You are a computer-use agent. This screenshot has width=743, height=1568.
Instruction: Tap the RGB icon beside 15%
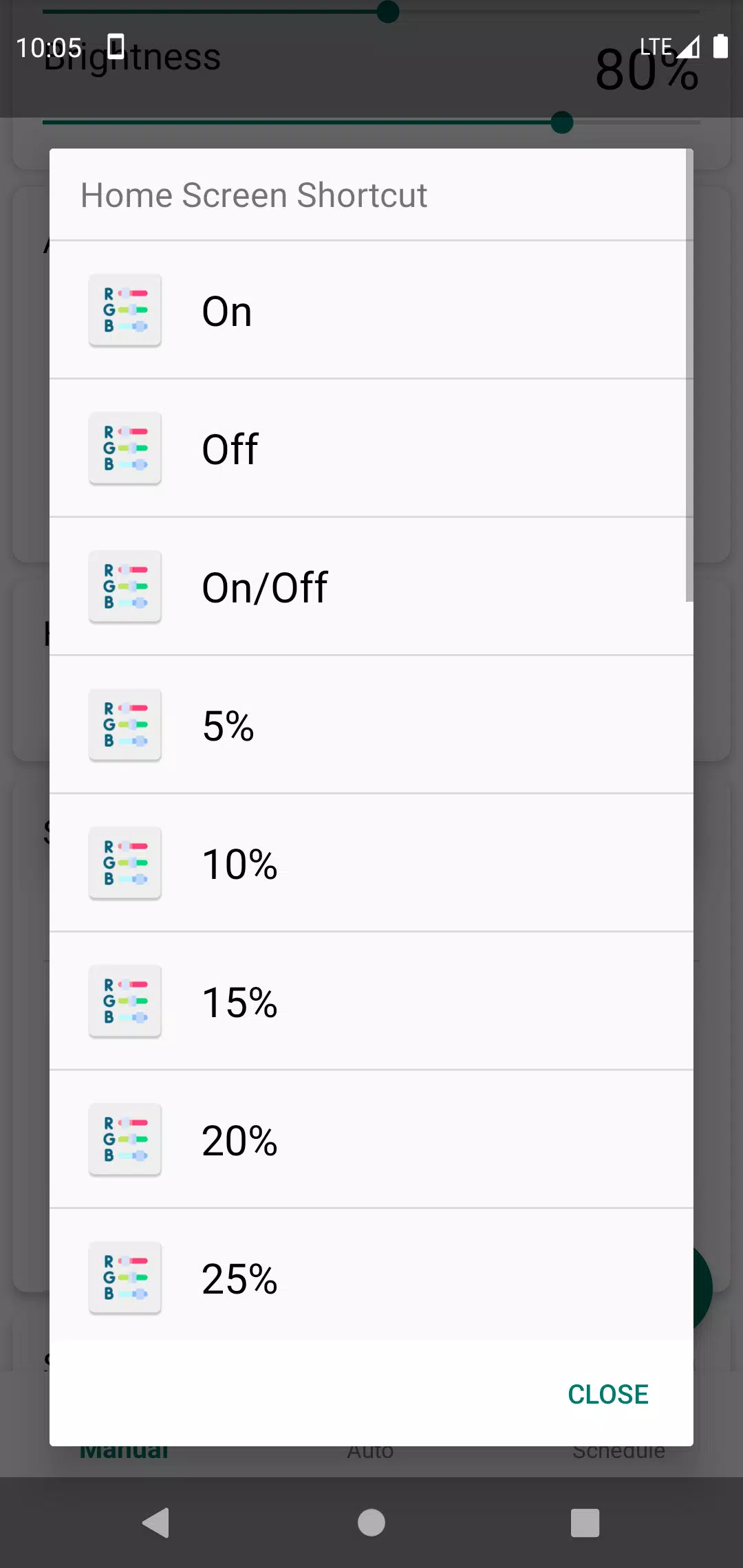[125, 1001]
